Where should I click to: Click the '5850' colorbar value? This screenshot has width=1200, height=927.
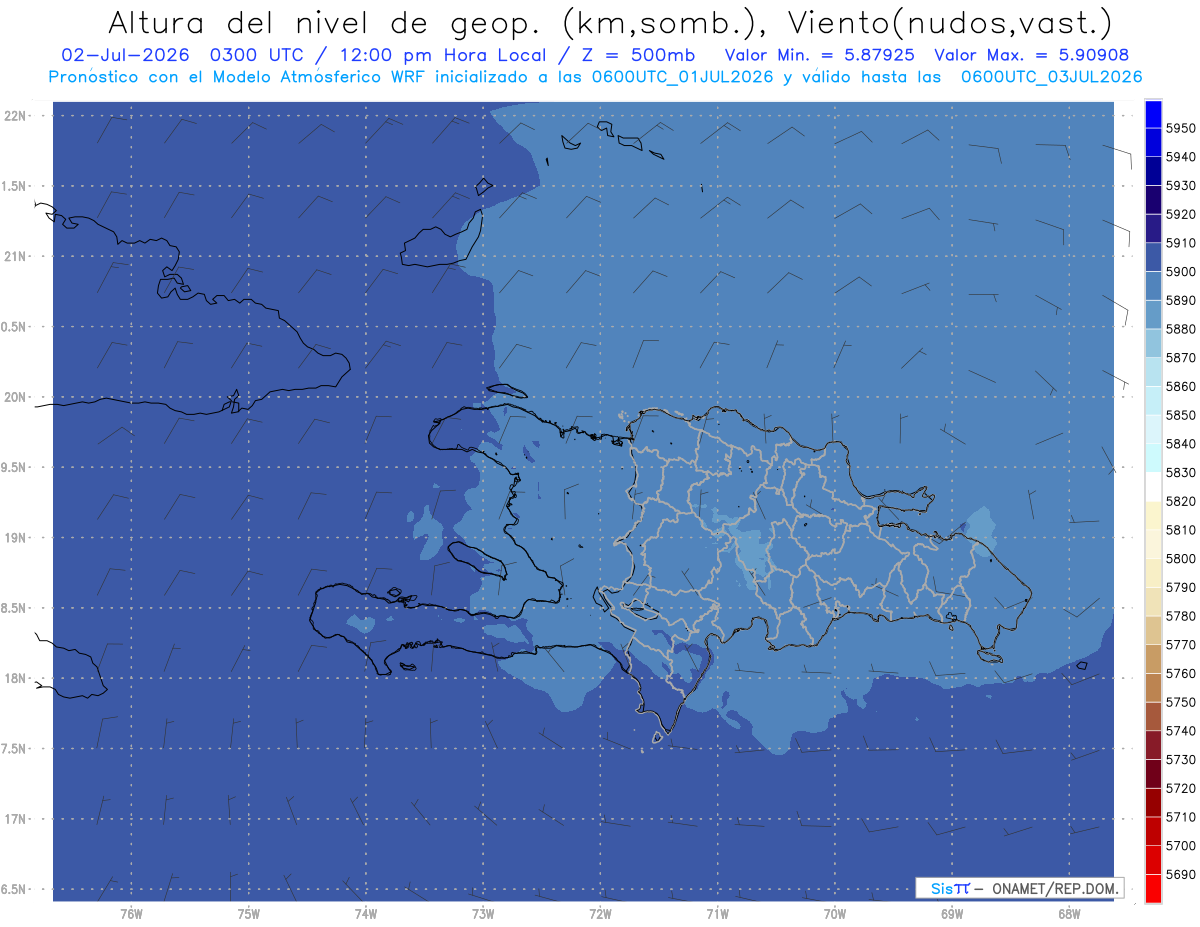(x=1181, y=415)
